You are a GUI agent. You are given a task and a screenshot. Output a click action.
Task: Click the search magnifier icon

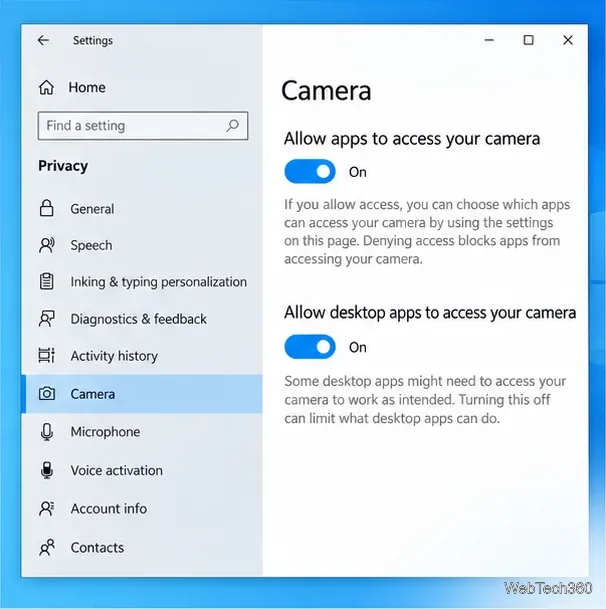(x=232, y=125)
